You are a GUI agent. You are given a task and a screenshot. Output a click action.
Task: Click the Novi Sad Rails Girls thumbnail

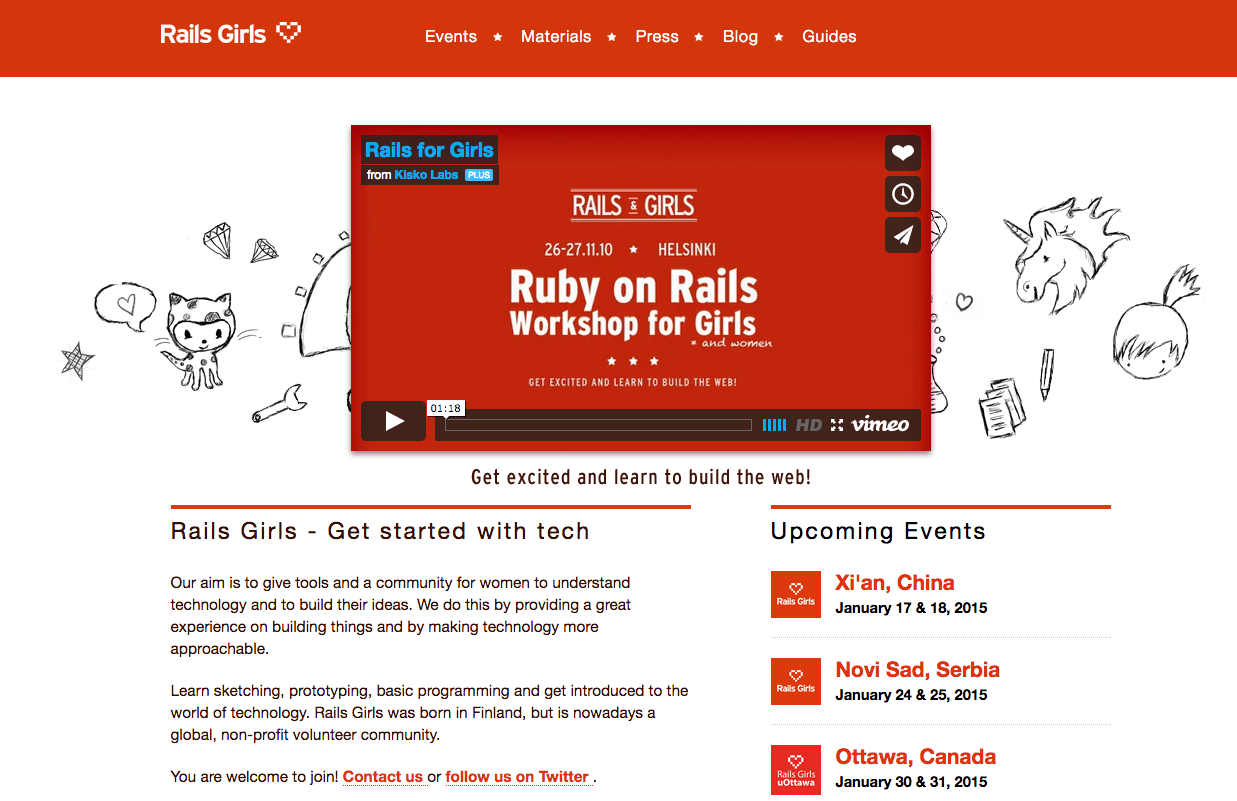796,681
